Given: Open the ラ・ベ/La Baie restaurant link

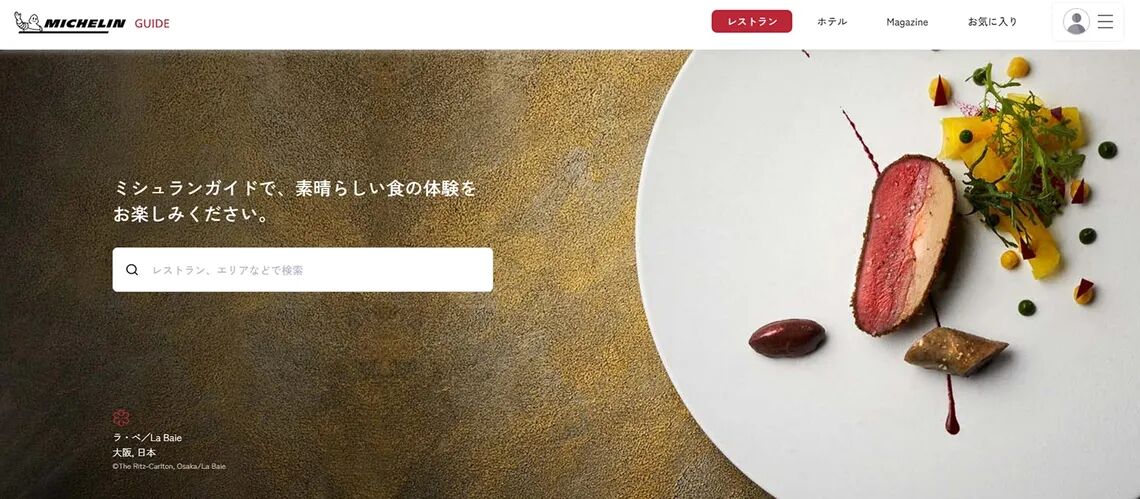Looking at the screenshot, I should coord(148,438).
